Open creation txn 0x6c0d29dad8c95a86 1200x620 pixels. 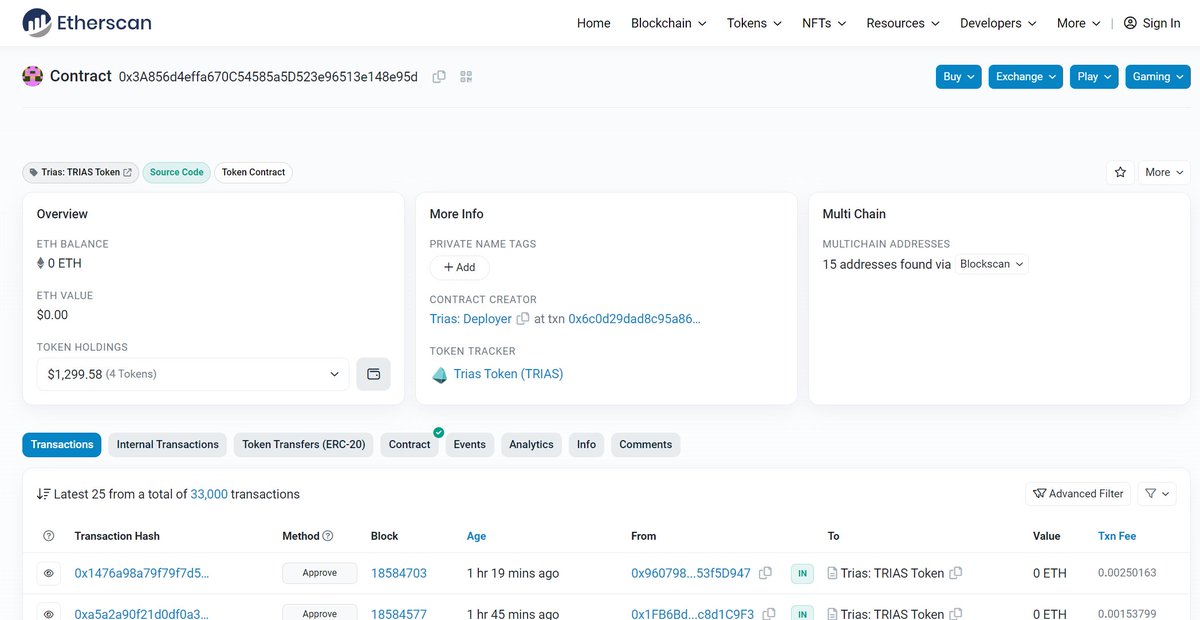point(635,319)
